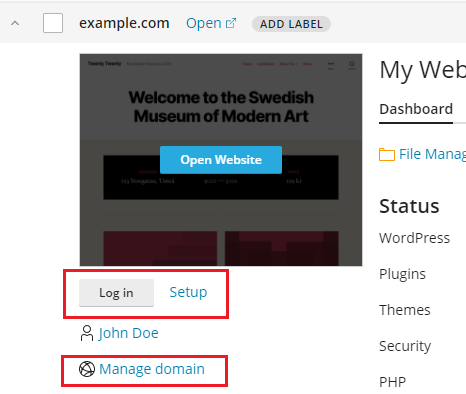Open example.com via the Open link

pyautogui.click(x=204, y=23)
